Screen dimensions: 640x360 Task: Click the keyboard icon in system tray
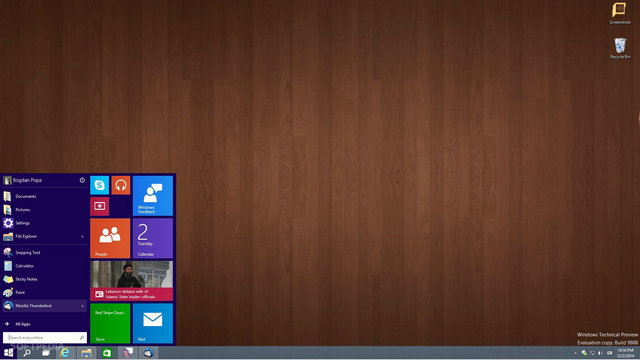609,353
